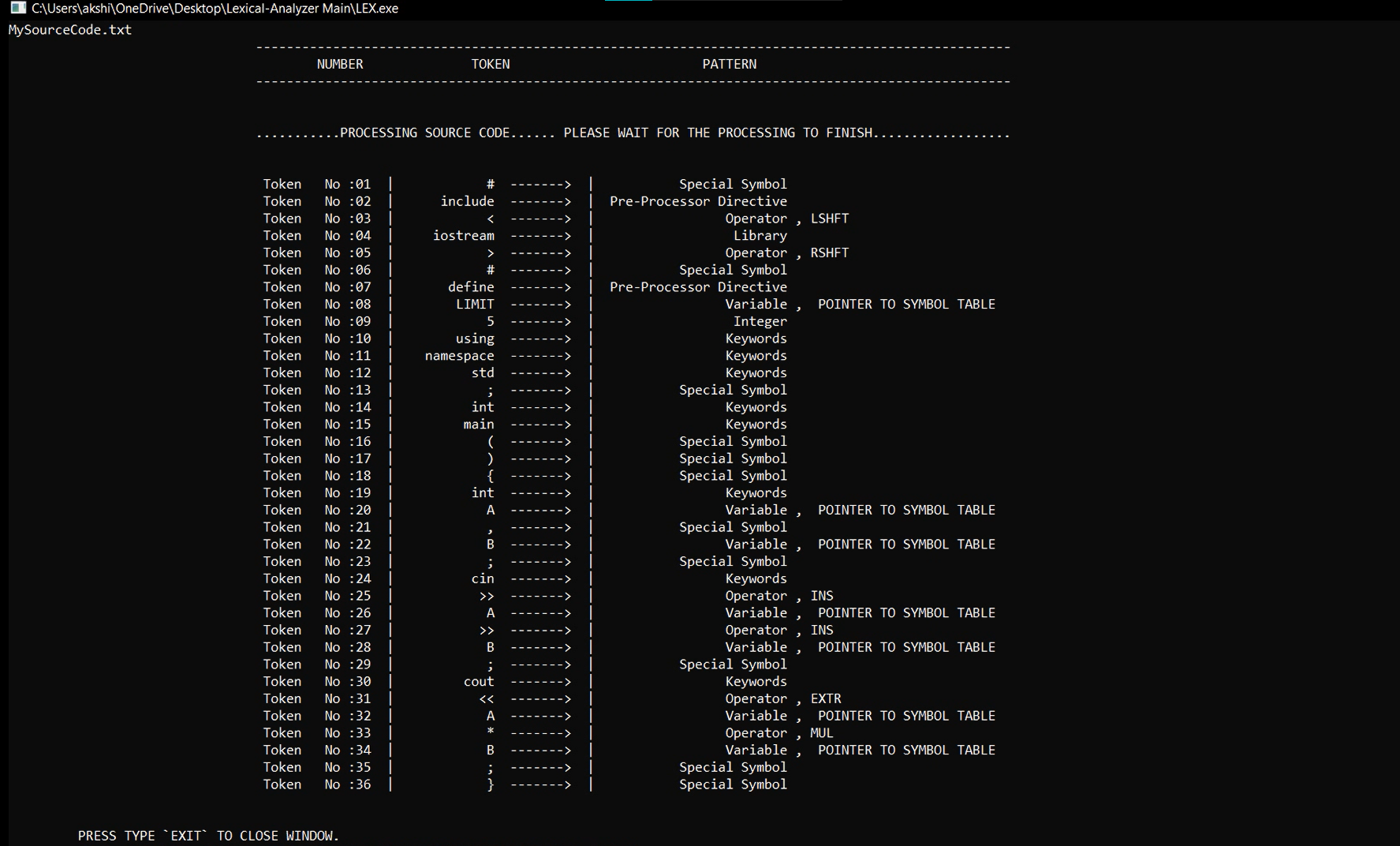The height and width of the screenshot is (846, 1400).
Task: Click 'Operator , LSHFT' pattern
Action: pyautogui.click(x=787, y=219)
